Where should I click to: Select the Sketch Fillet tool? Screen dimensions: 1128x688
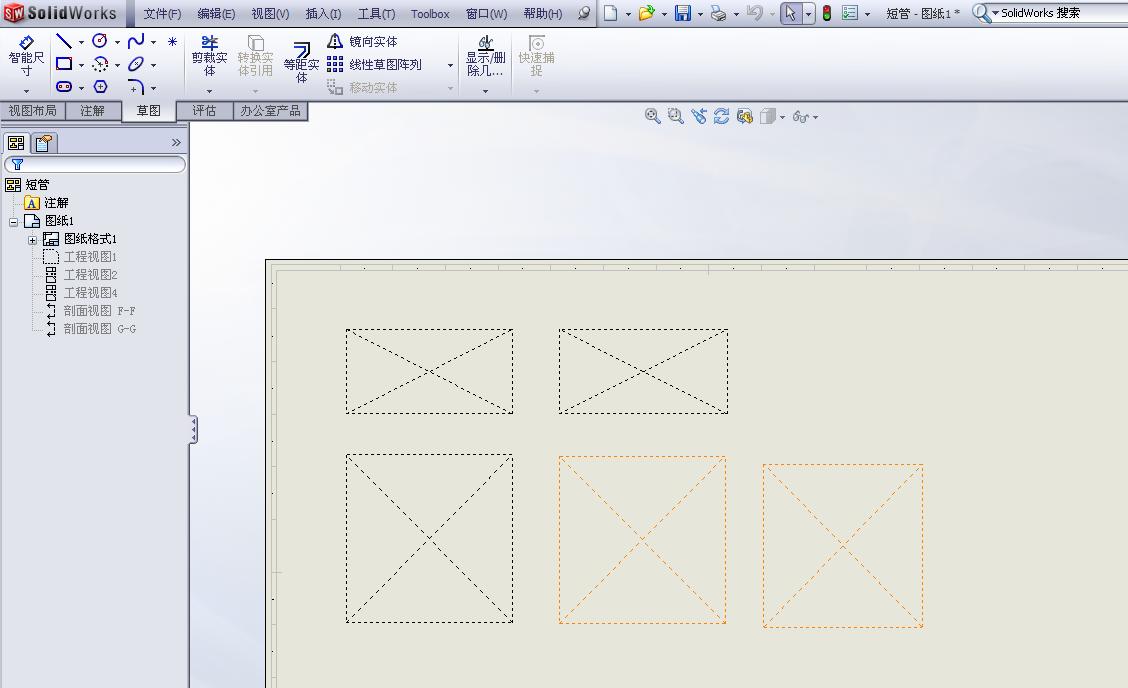136,87
